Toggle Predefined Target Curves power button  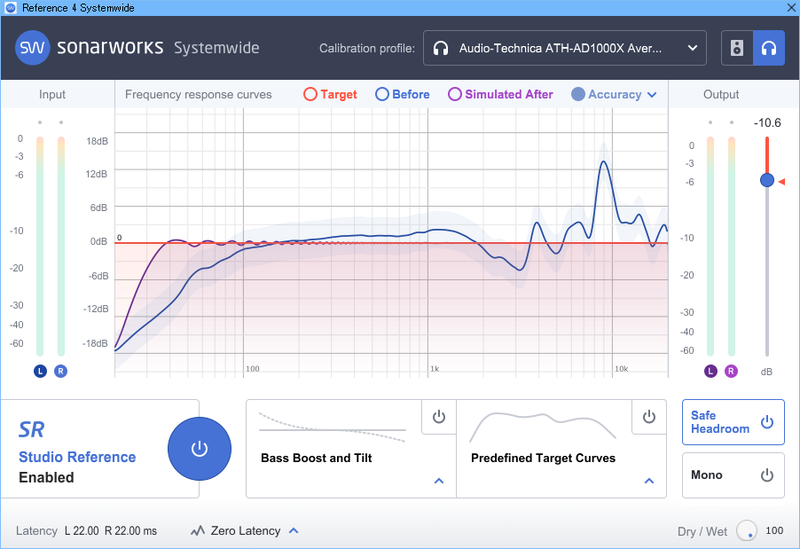pos(649,417)
